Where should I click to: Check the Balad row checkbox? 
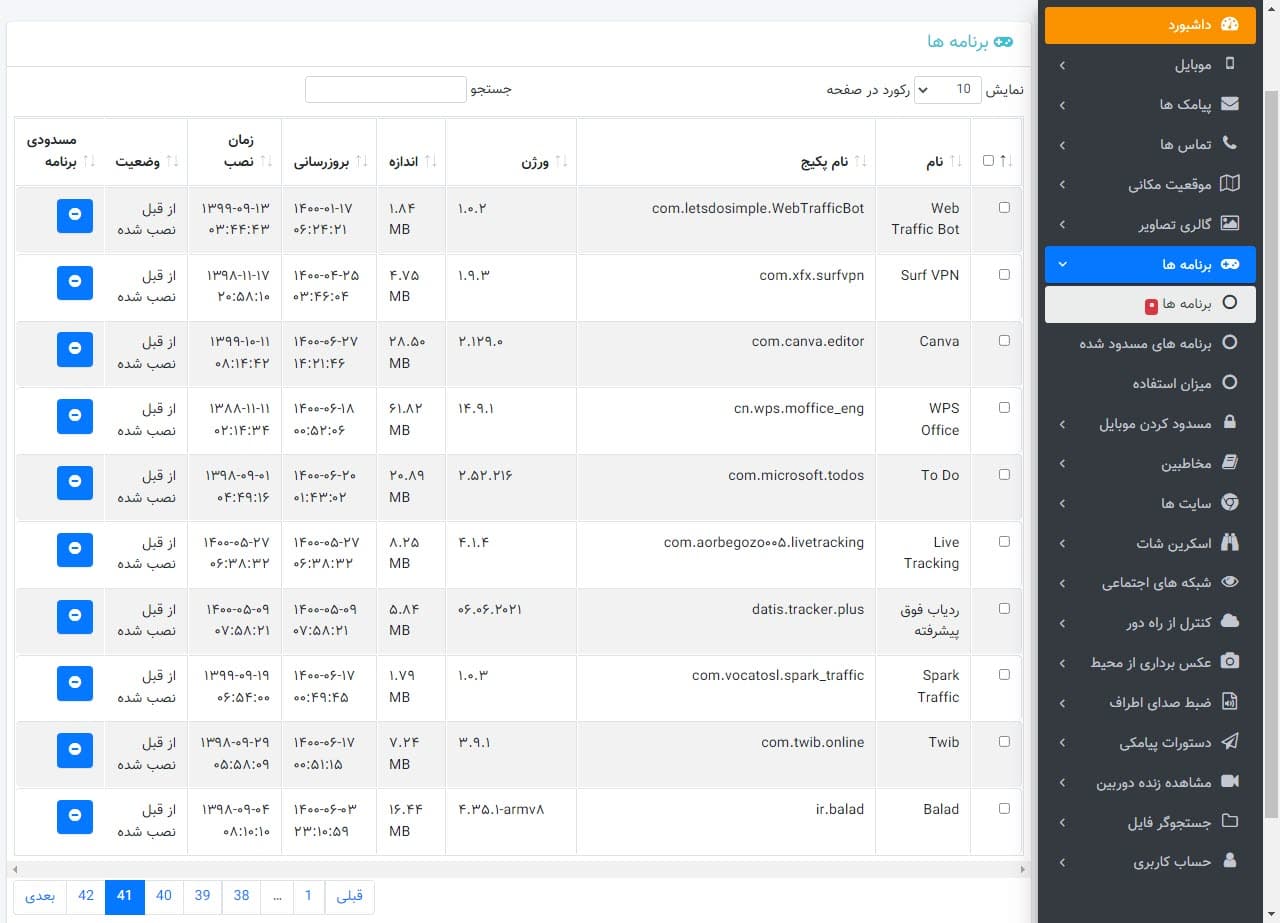(x=1004, y=808)
